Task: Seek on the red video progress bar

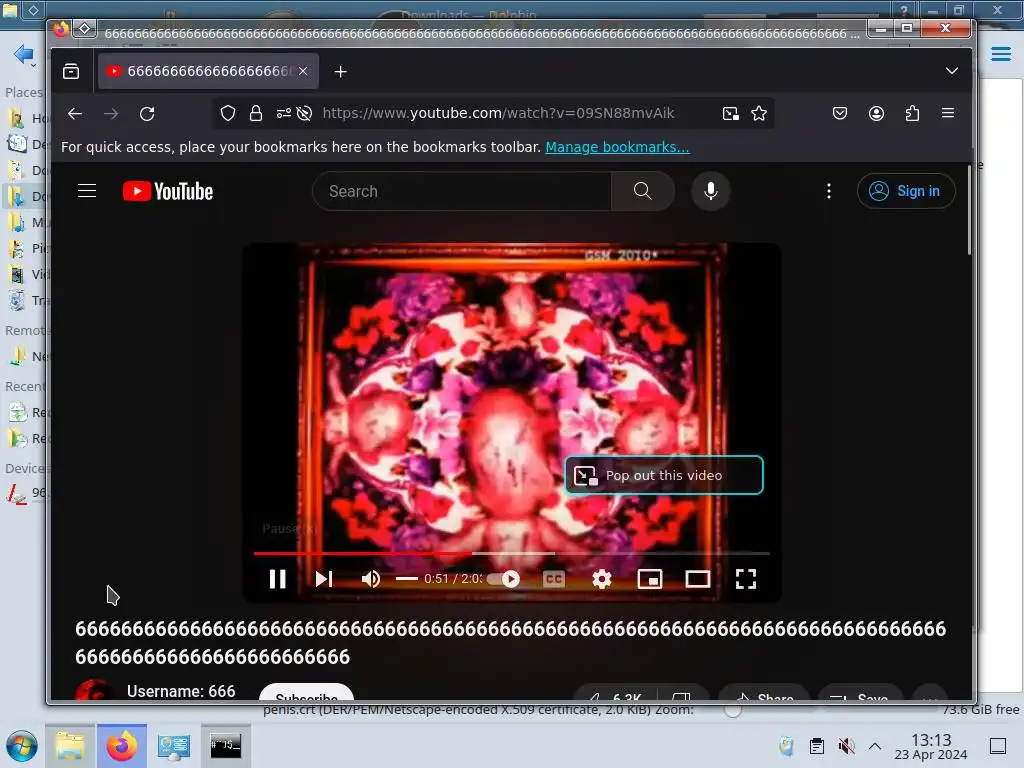Action: click(511, 553)
